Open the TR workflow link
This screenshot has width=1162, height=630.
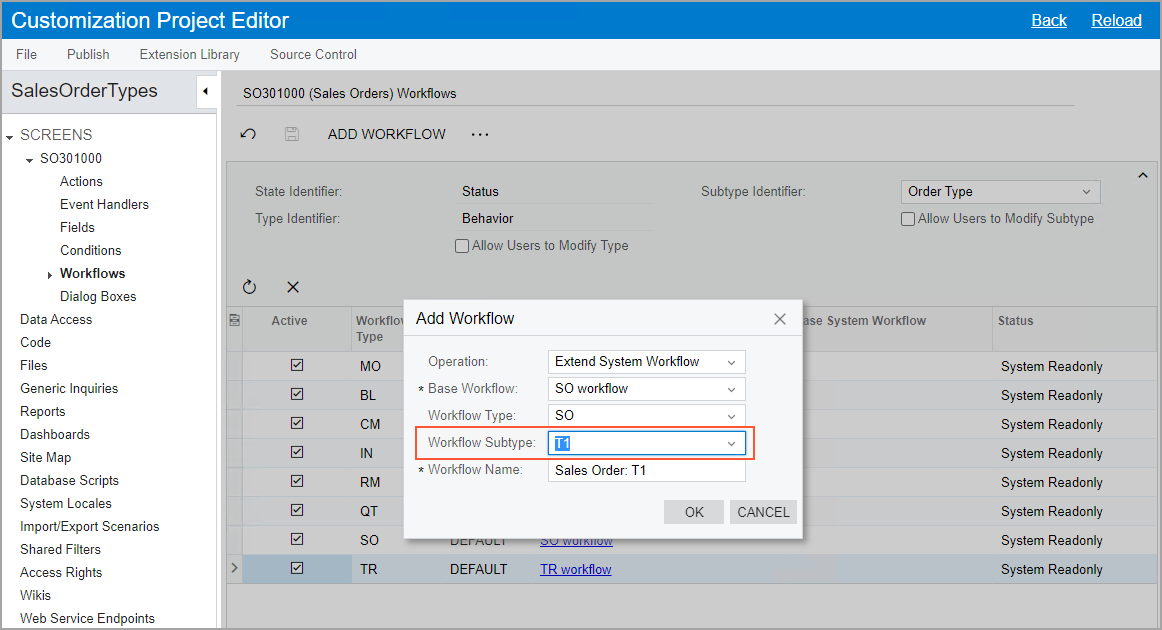click(x=575, y=569)
